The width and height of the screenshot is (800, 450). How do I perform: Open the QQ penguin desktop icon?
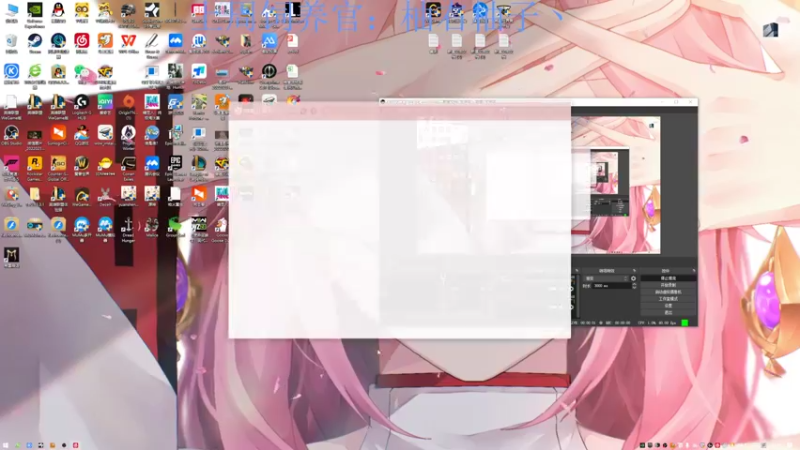tap(58, 12)
